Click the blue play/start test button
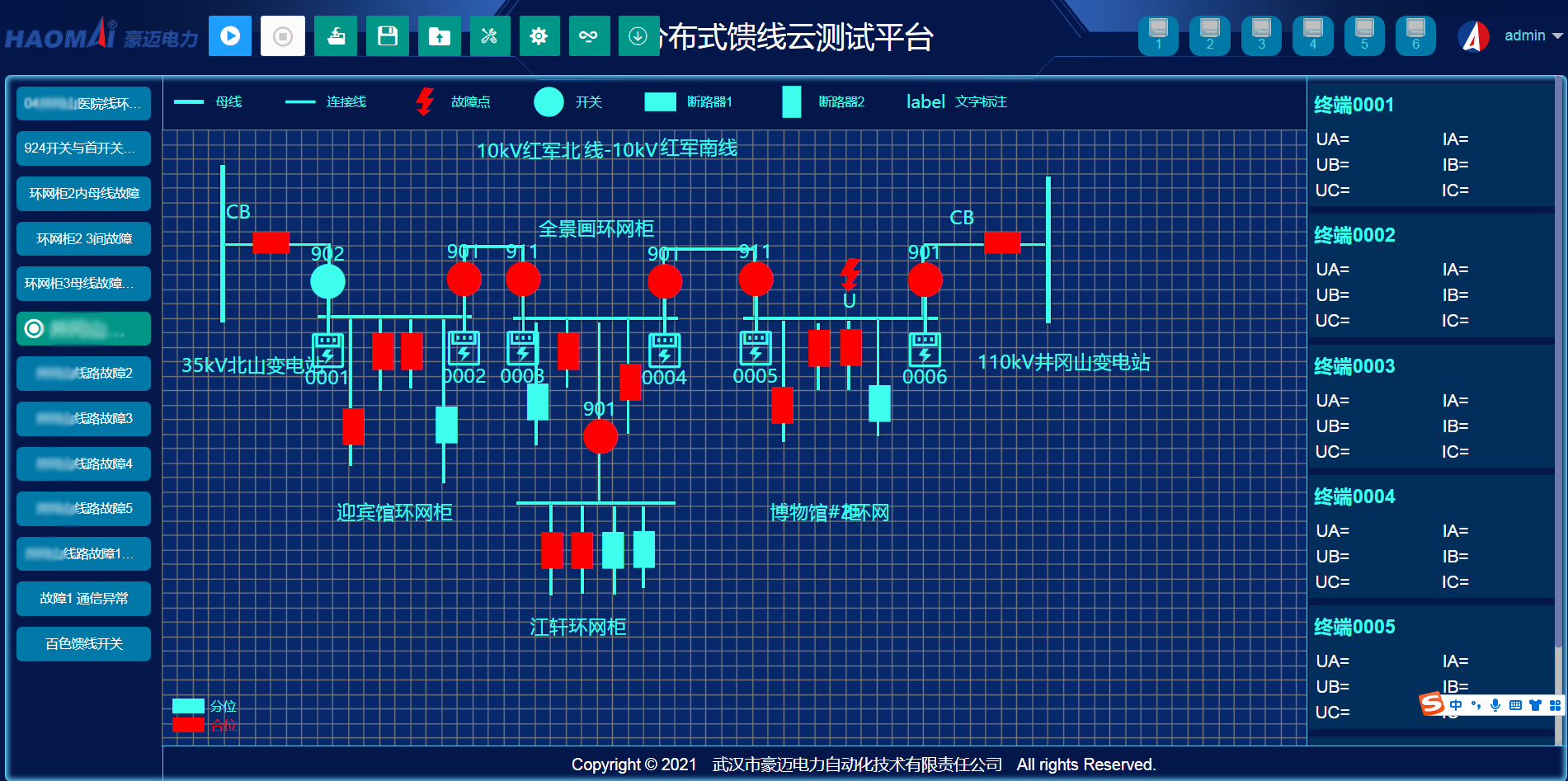1568x781 pixels. pyautogui.click(x=230, y=36)
